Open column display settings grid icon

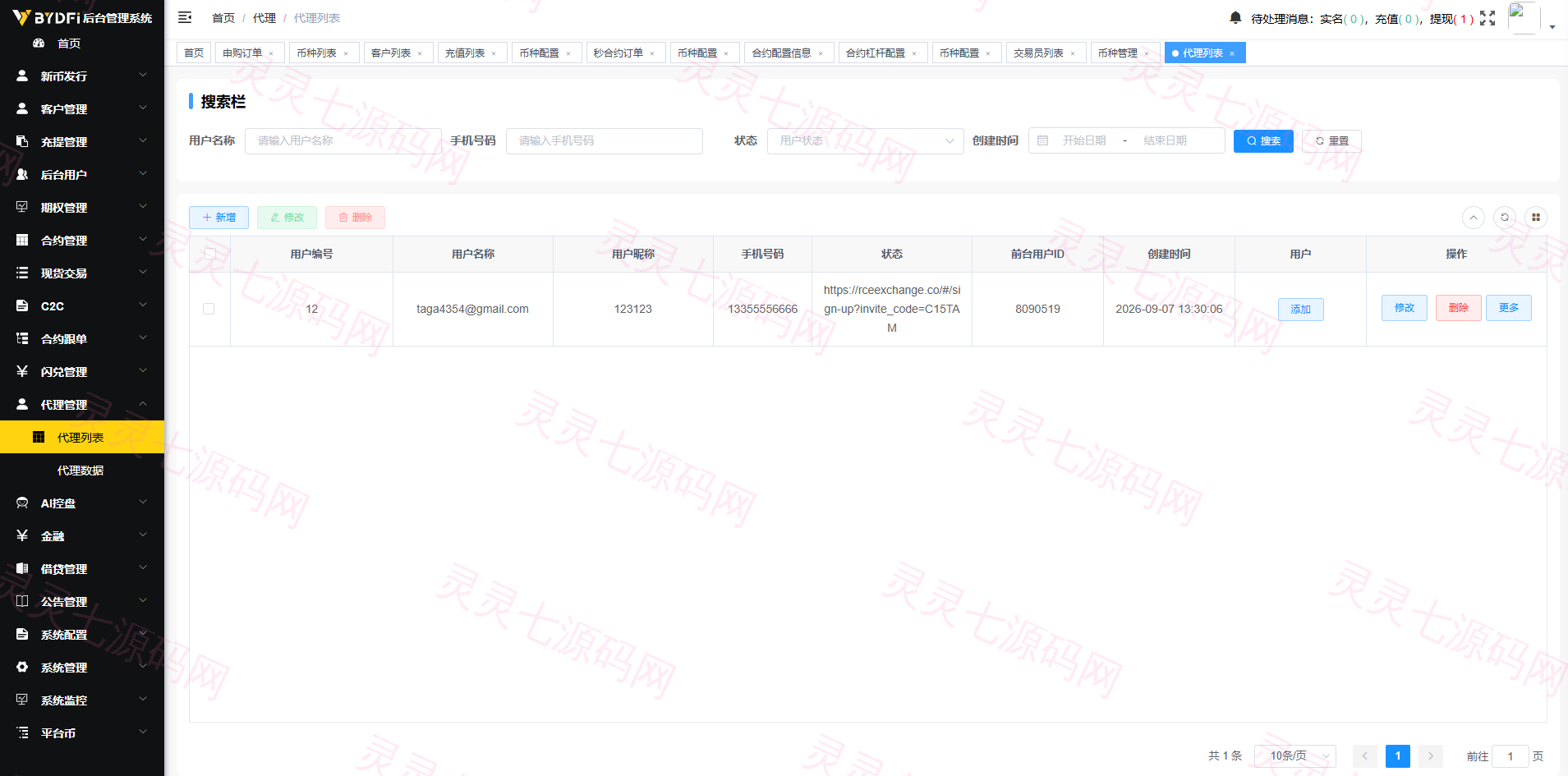(1536, 218)
